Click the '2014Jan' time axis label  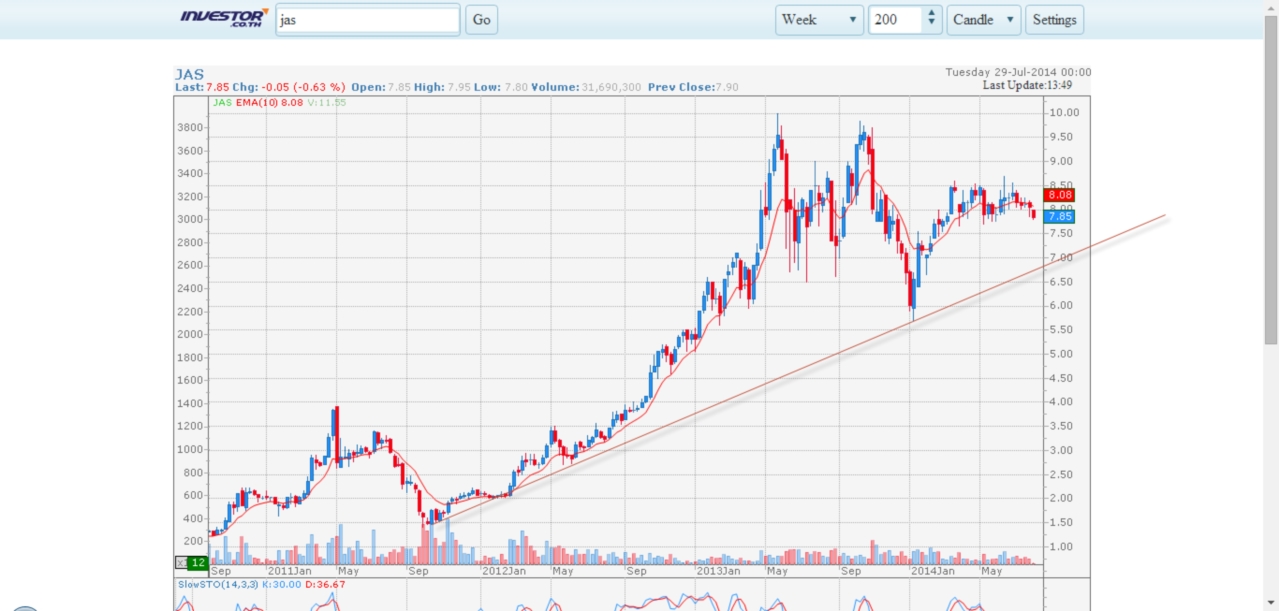(x=932, y=572)
